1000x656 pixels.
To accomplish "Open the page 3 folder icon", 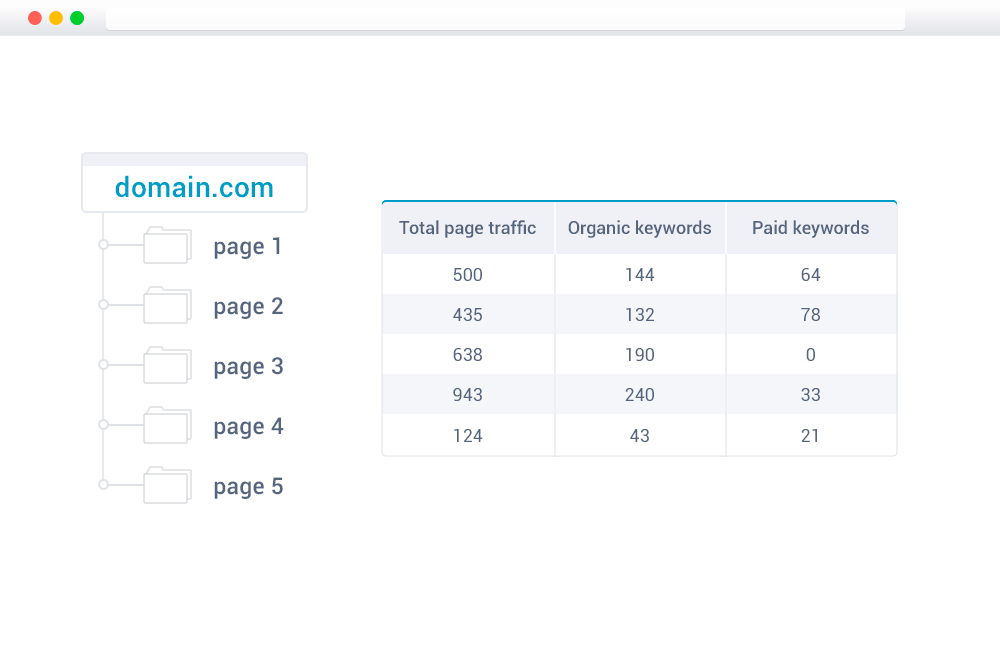I will click(167, 365).
